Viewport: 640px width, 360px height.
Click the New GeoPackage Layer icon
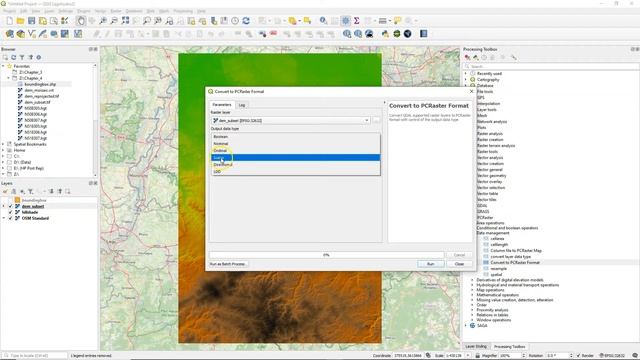[x=20, y=34]
